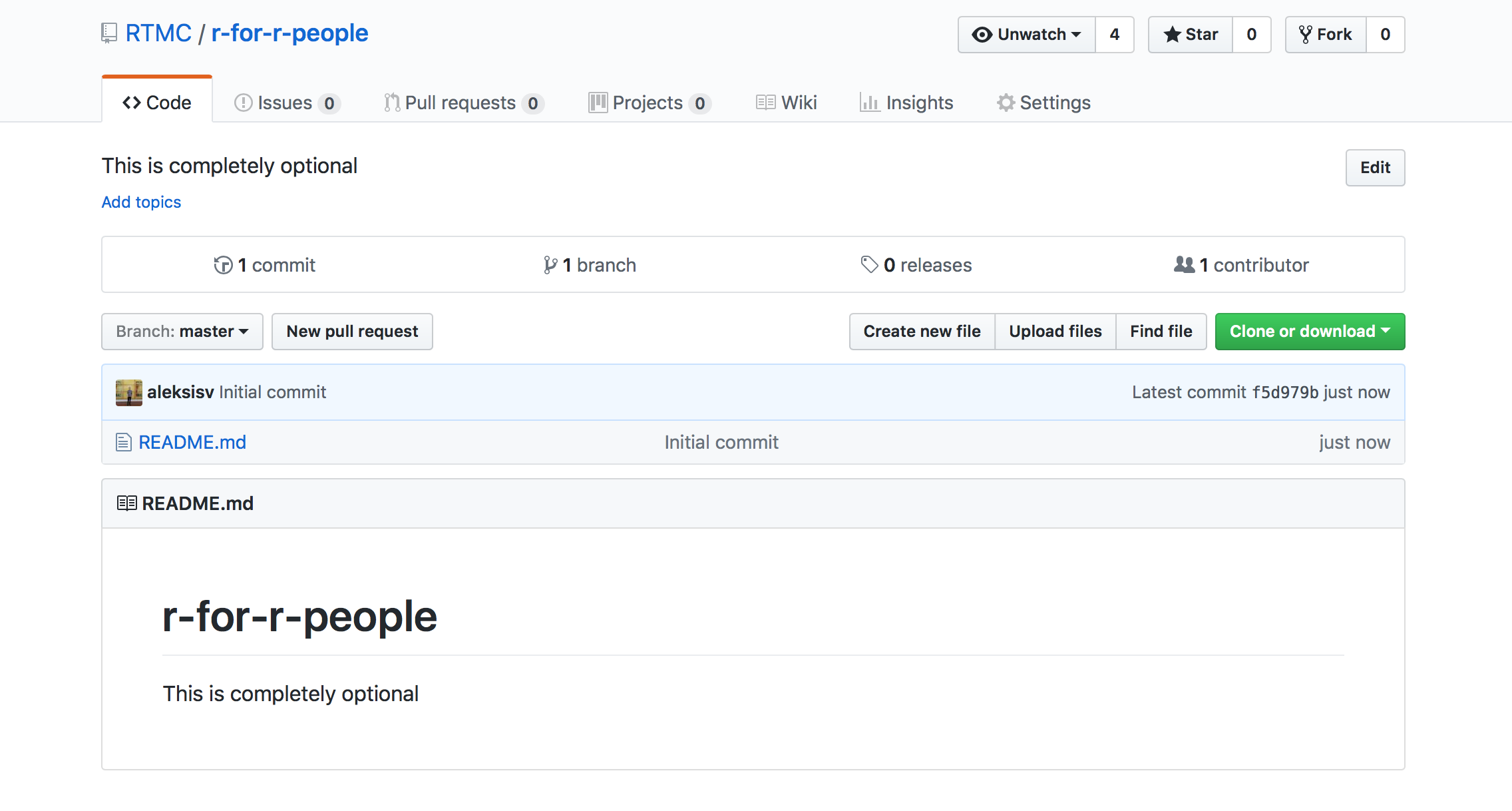Click aleksisv's avatar thumbnail

point(129,393)
